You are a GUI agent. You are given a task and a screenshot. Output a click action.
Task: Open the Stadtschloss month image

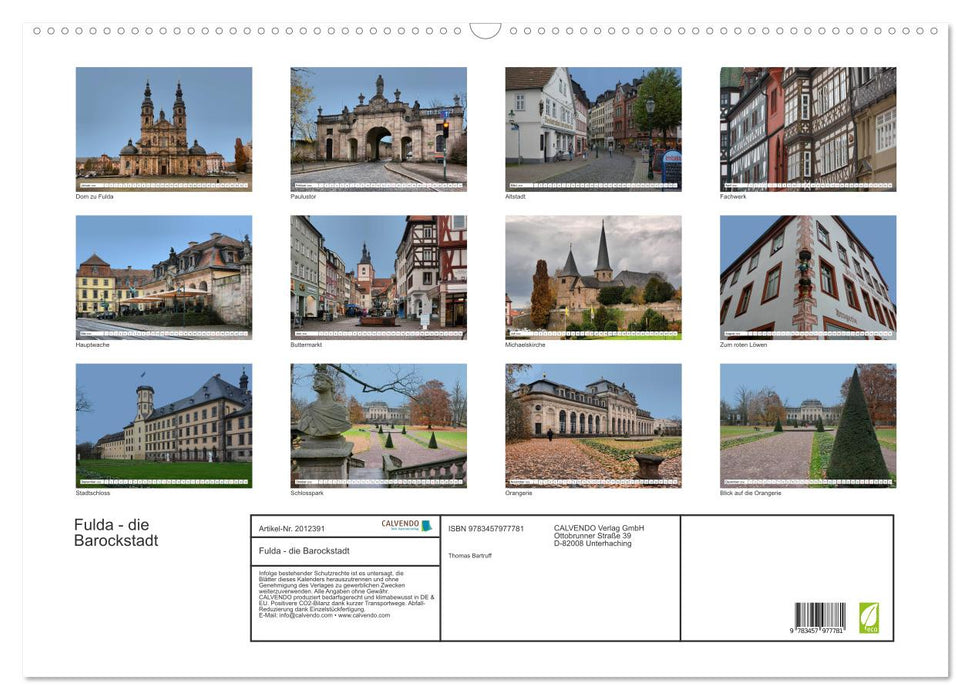coord(164,425)
